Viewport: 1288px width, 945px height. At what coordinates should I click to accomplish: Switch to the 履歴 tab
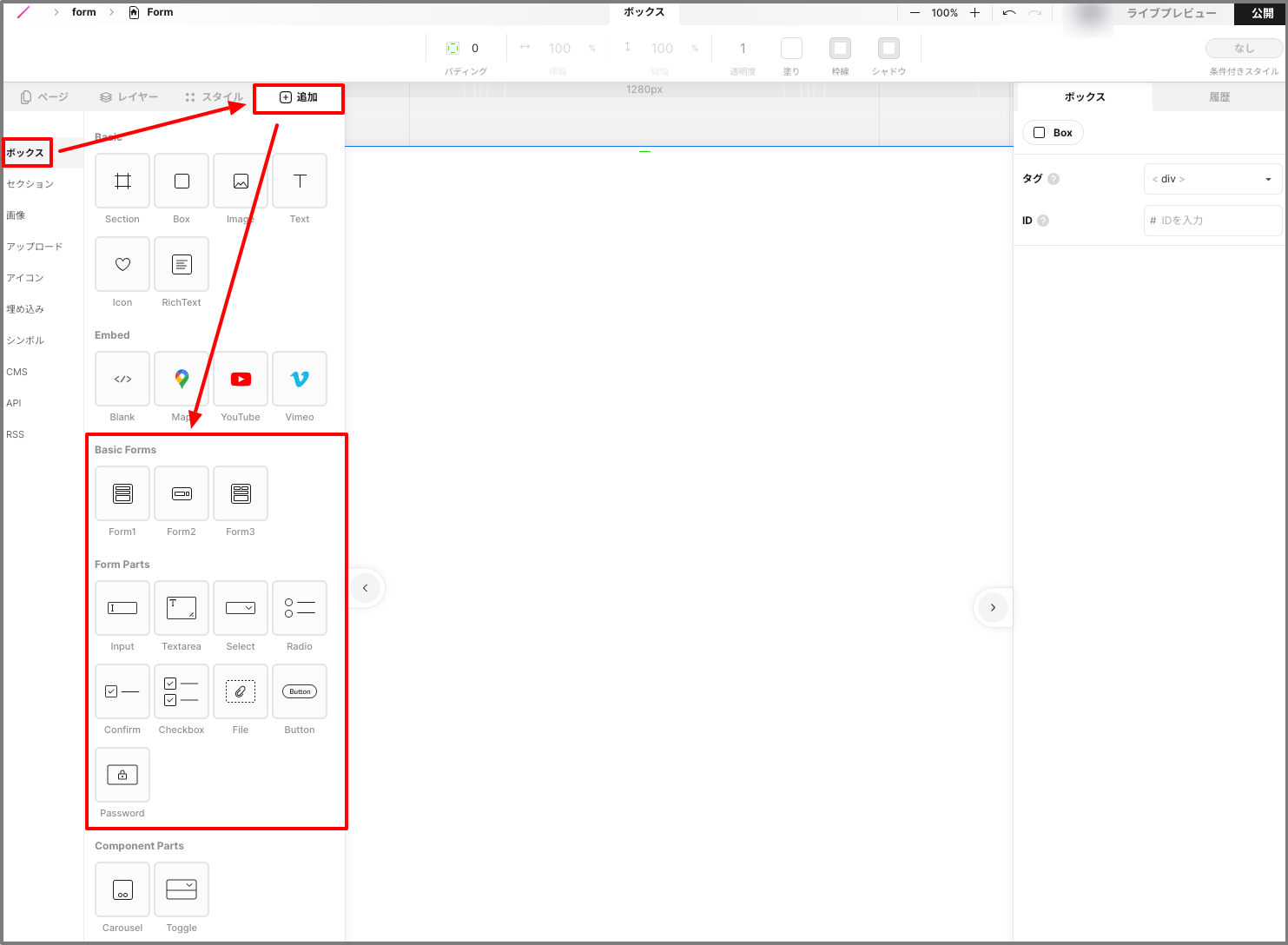pyautogui.click(x=1219, y=97)
